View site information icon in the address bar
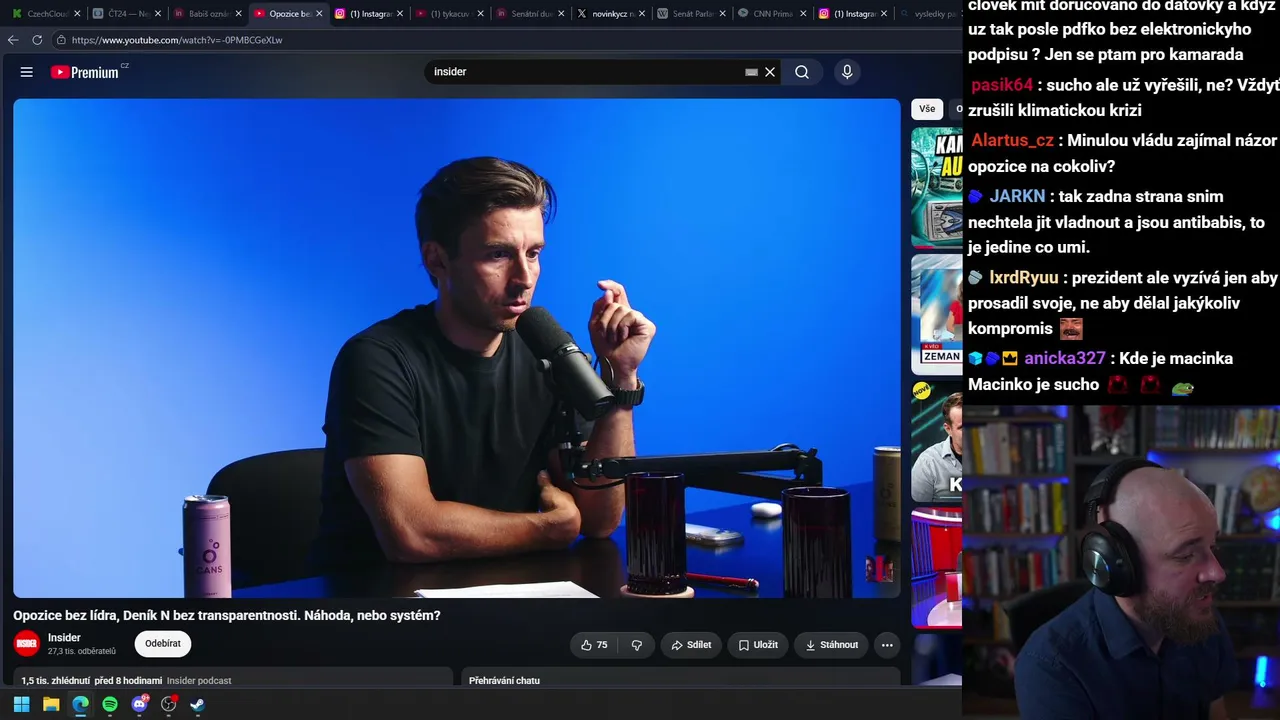Screen dimensions: 1280x720 point(61,40)
